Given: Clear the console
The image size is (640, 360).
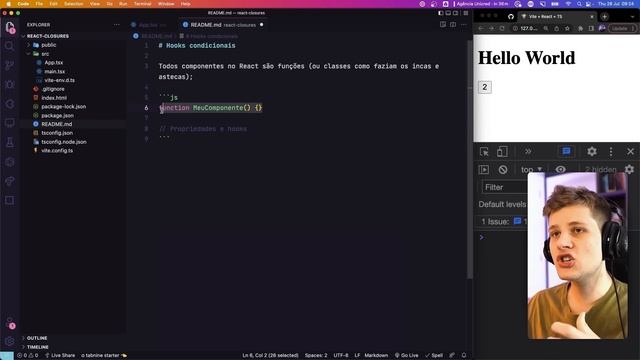Looking at the screenshot, I should coord(503,169).
